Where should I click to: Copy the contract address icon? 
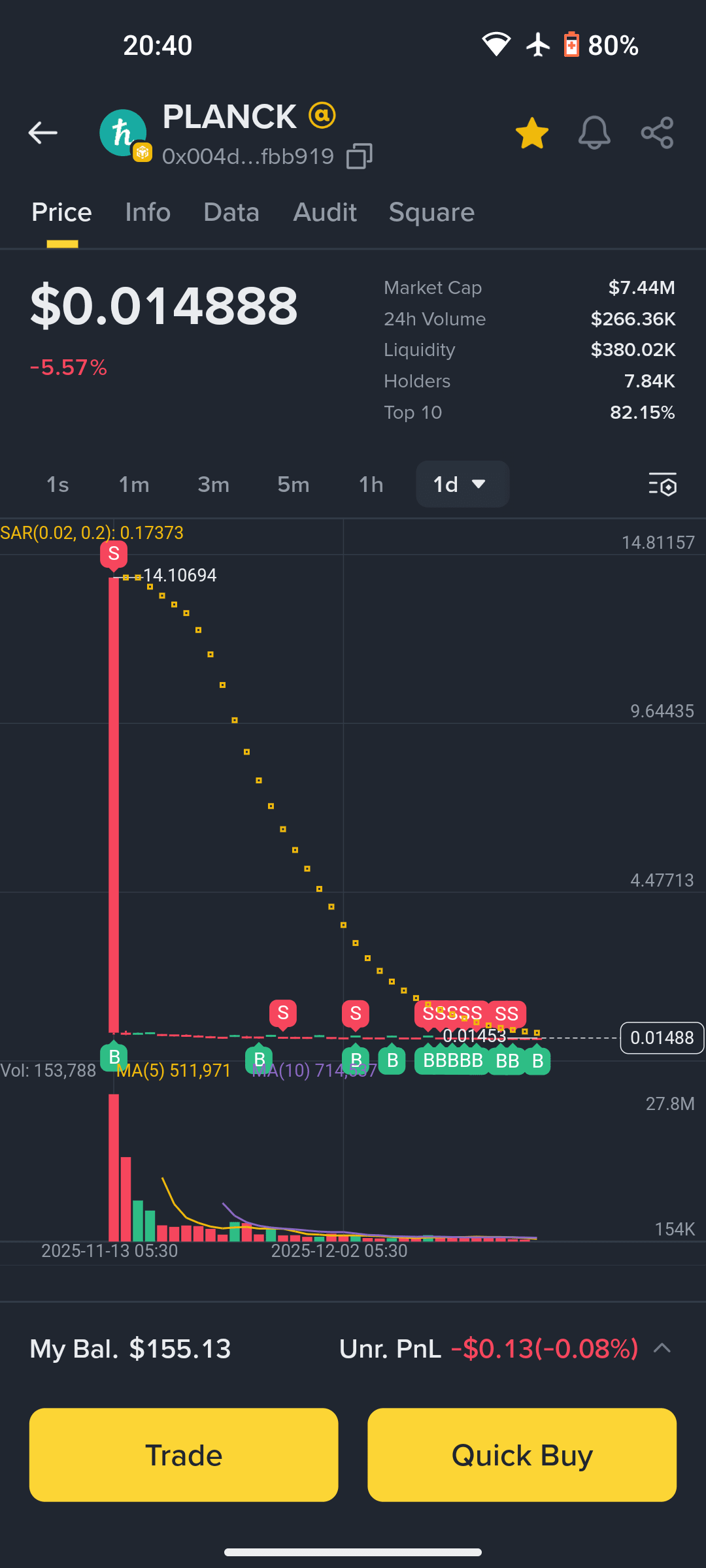(x=359, y=157)
